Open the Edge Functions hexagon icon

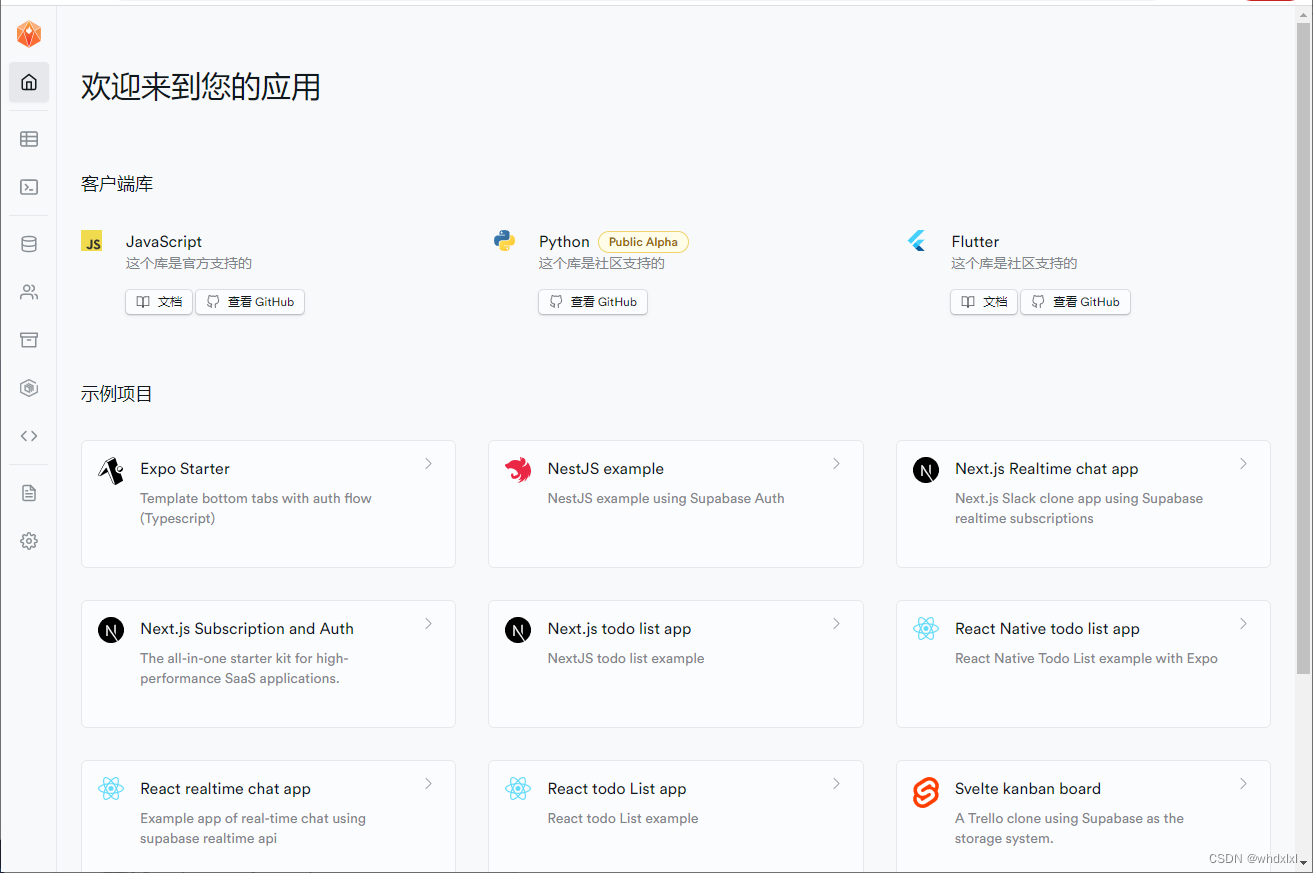point(28,387)
